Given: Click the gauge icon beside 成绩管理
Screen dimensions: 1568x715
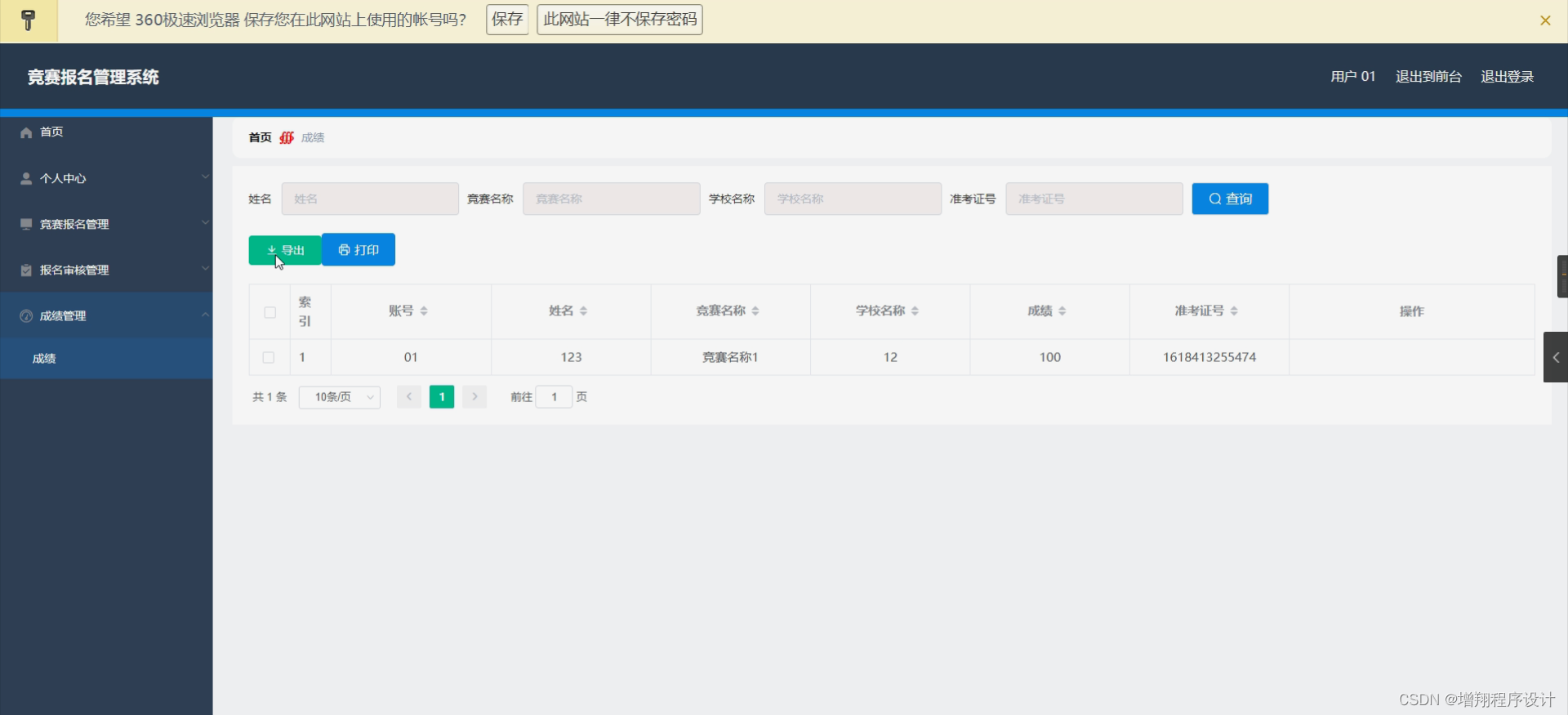Looking at the screenshot, I should (x=26, y=315).
